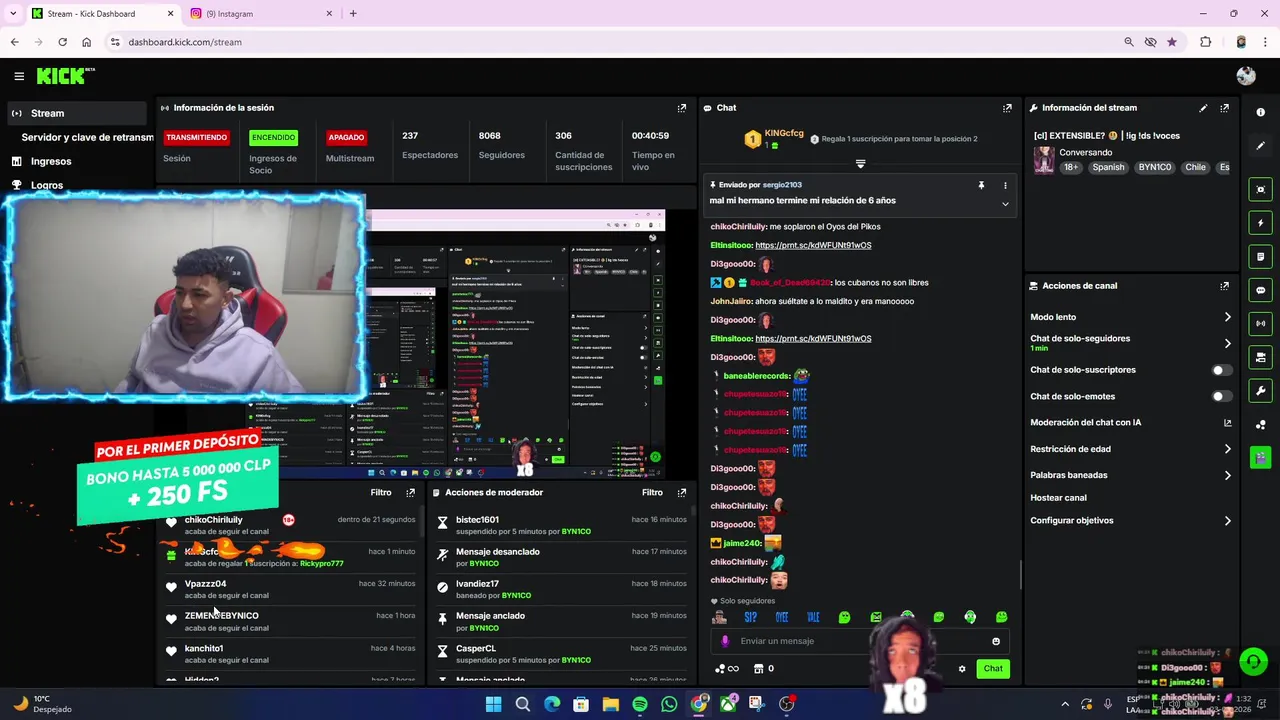
Task: Click the activity feed scrollbar
Action: 420,522
